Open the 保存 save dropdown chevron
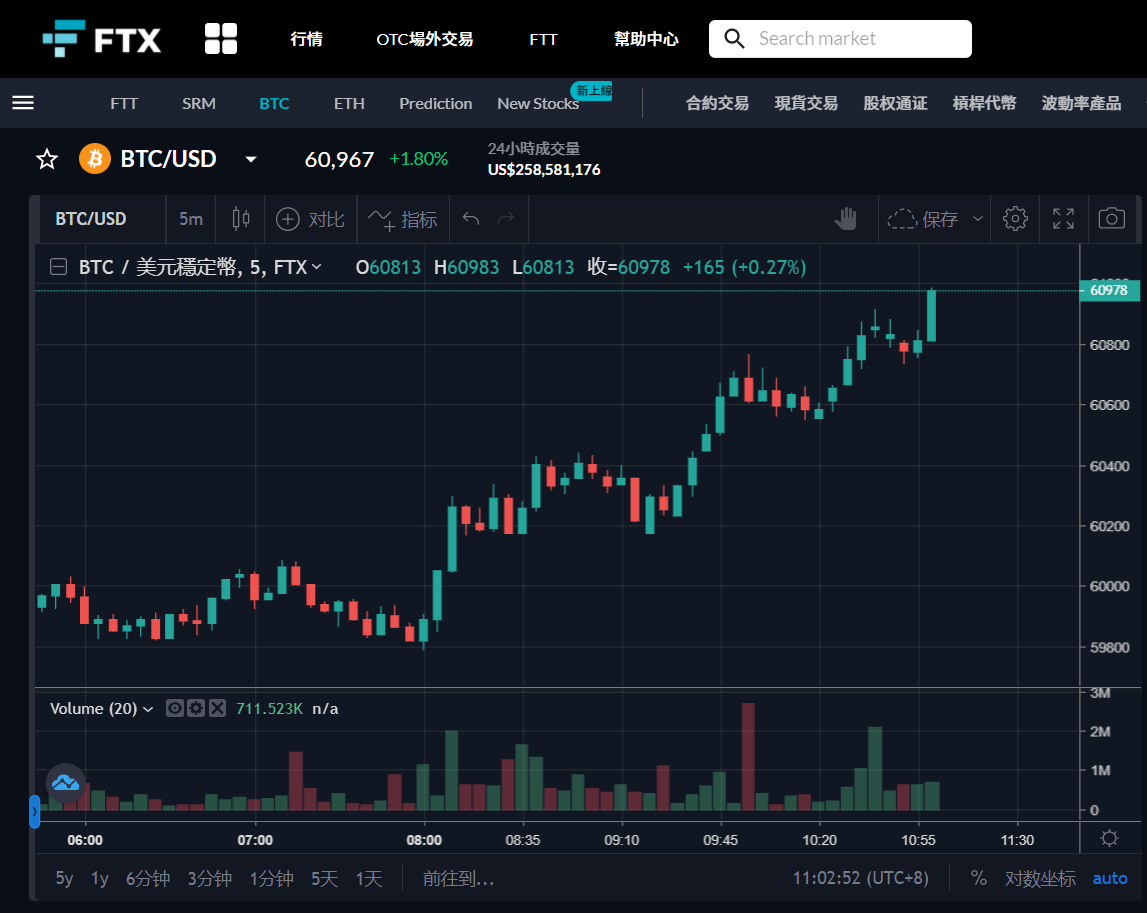1147x913 pixels. point(978,219)
